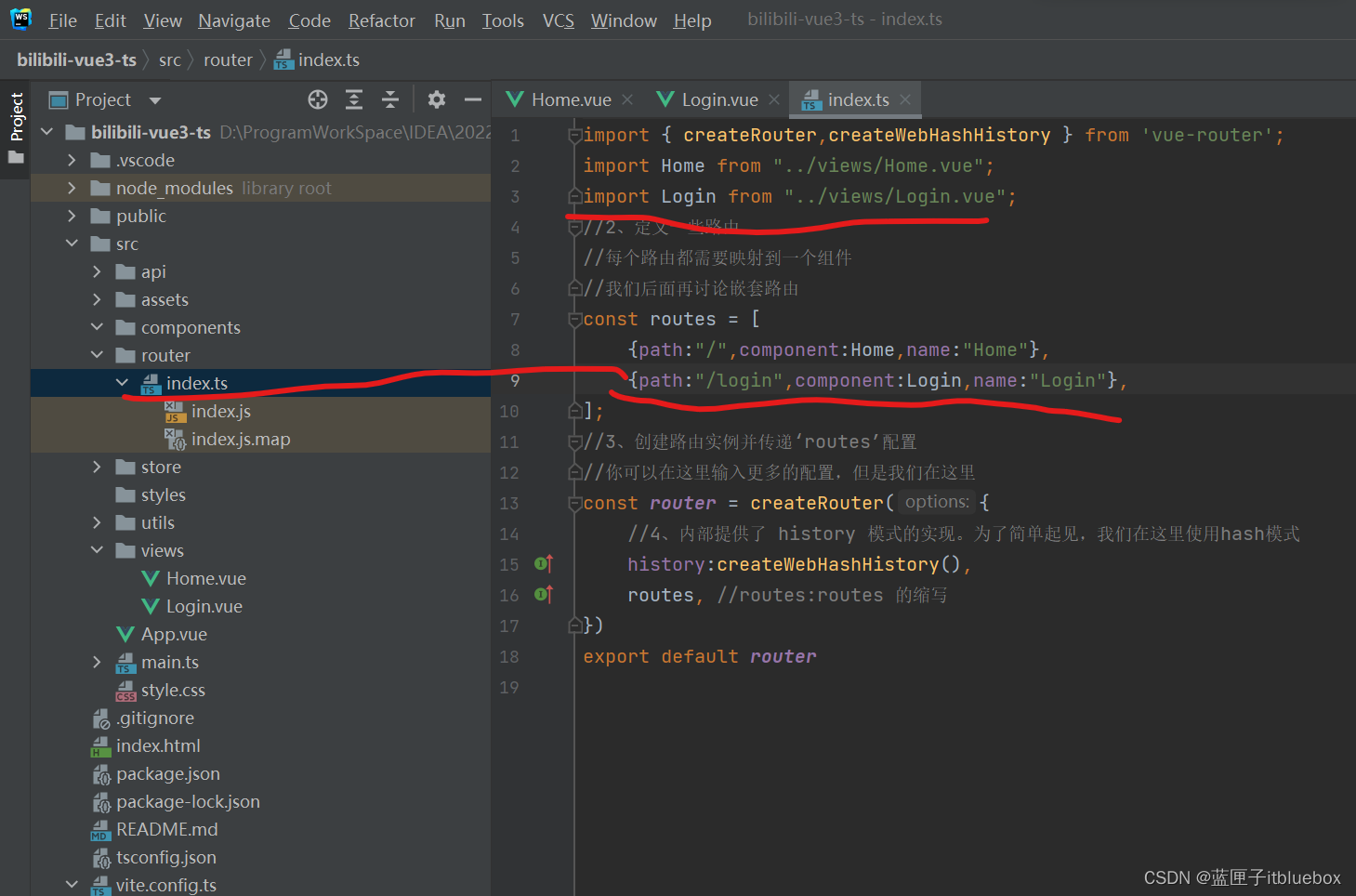Close the Login.vue editor tab
Viewport: 1356px width, 896px height.
pos(774,99)
